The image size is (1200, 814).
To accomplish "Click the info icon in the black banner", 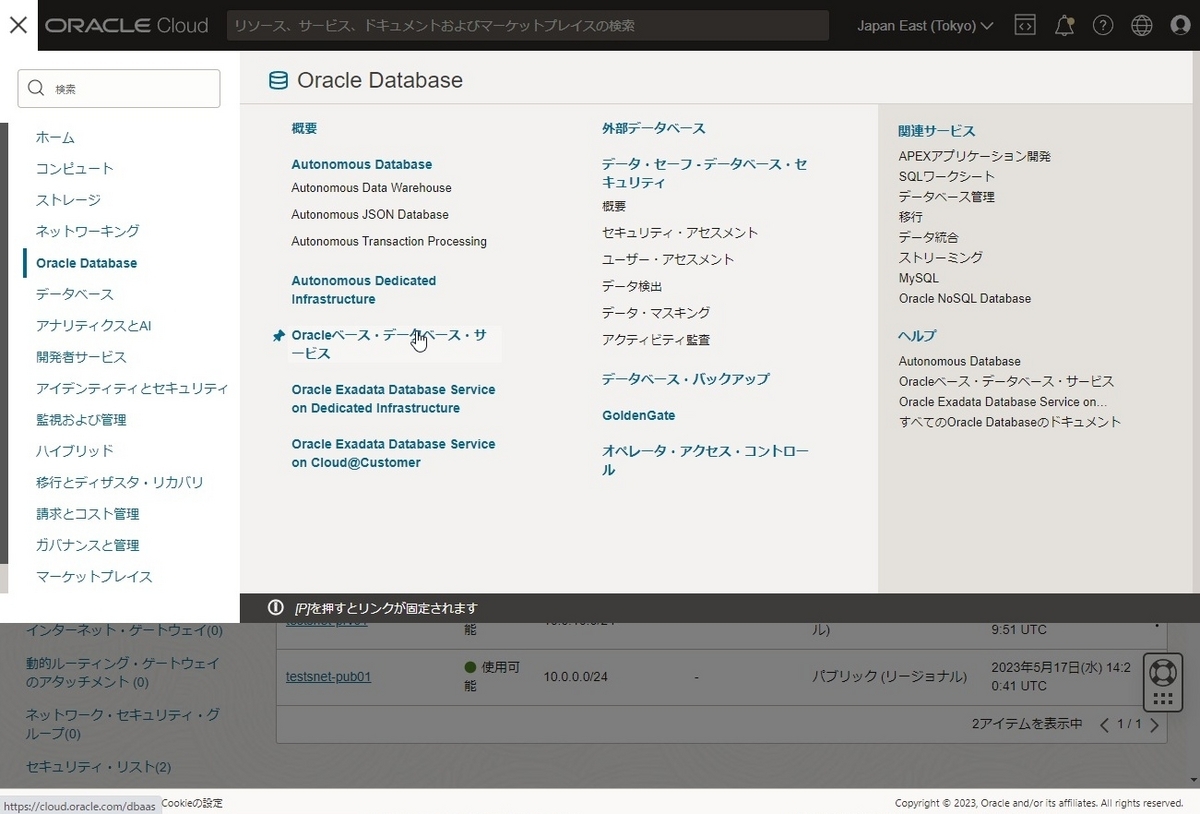I will tap(275, 607).
